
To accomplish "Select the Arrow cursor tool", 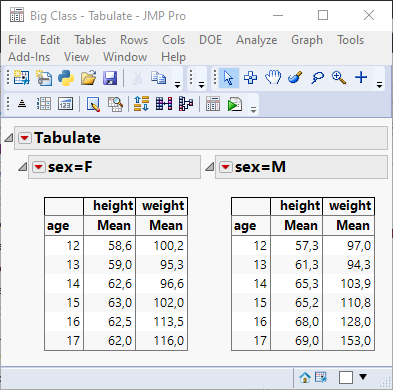I will tap(229, 78).
